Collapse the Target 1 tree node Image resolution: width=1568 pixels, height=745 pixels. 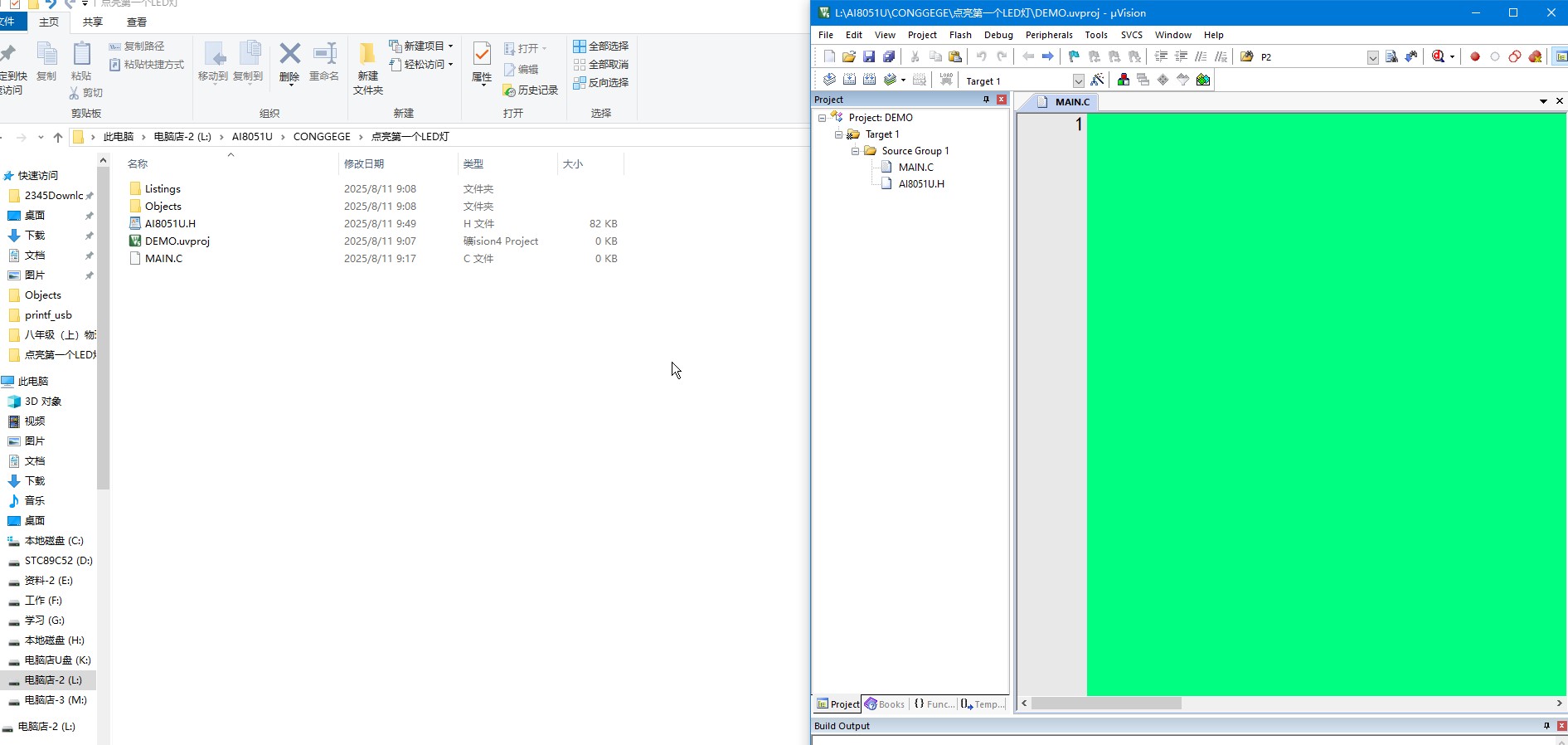click(x=838, y=134)
